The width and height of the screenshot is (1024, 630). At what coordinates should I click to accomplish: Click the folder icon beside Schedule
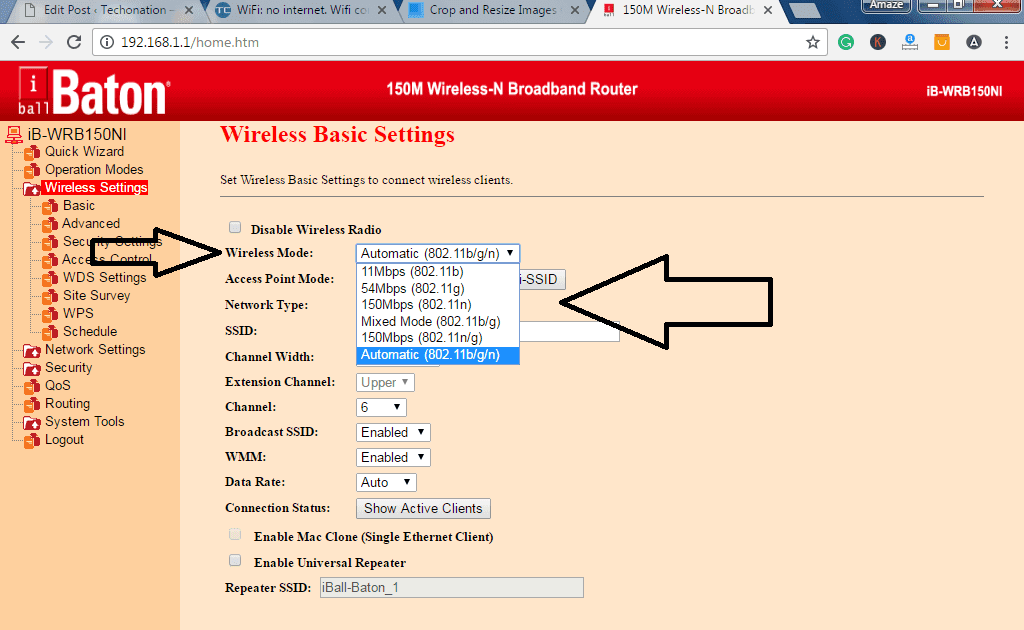click(x=50, y=332)
